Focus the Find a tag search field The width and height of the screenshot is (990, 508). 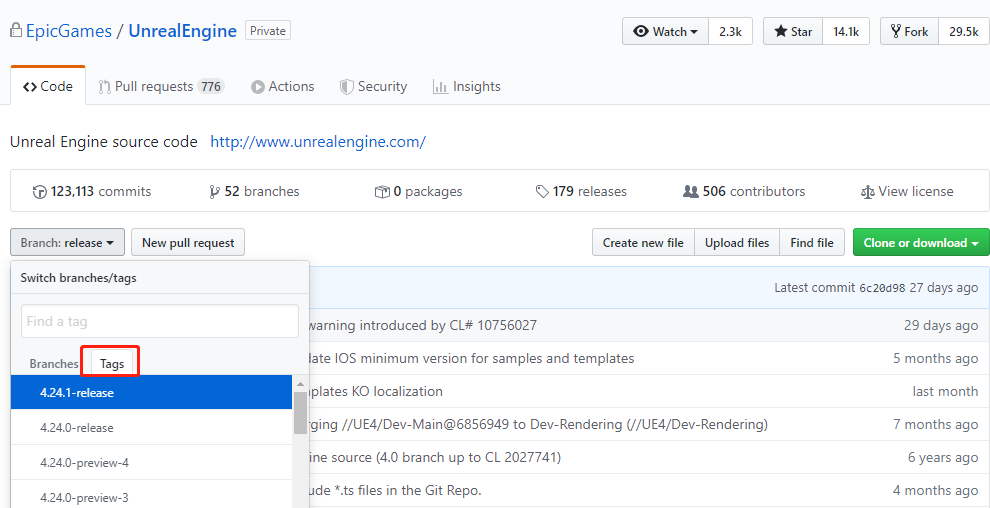(x=160, y=321)
